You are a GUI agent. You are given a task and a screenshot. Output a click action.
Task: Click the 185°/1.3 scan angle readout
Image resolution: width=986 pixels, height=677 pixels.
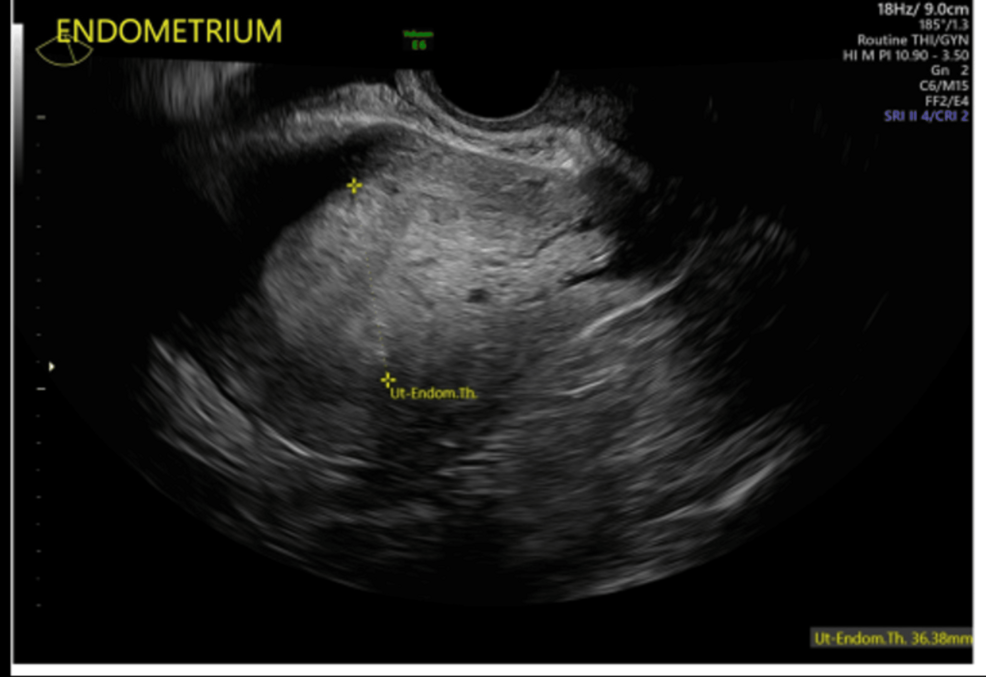(946, 24)
